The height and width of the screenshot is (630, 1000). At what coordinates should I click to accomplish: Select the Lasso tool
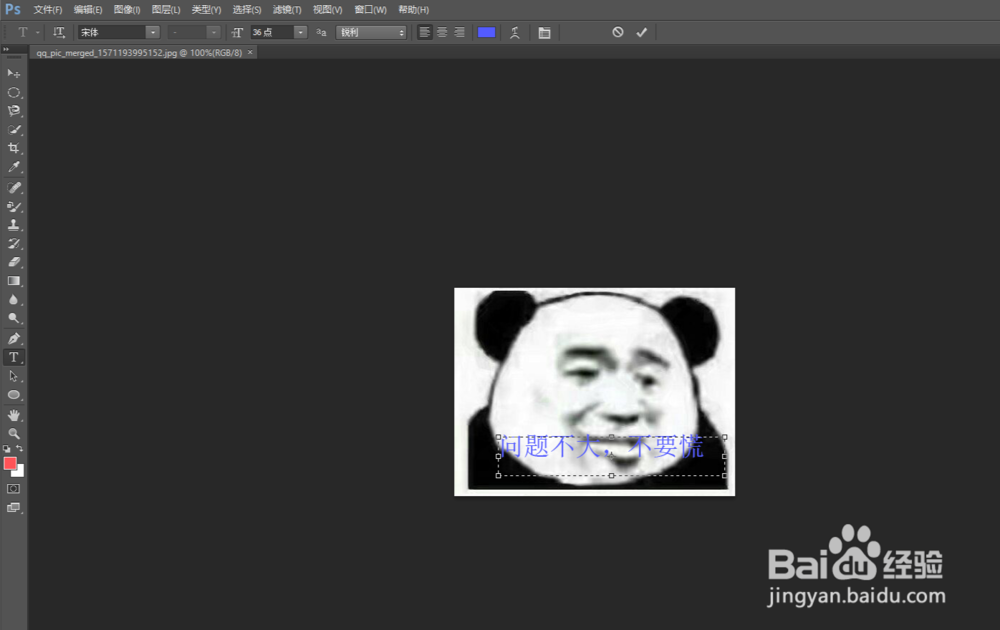coord(13,111)
